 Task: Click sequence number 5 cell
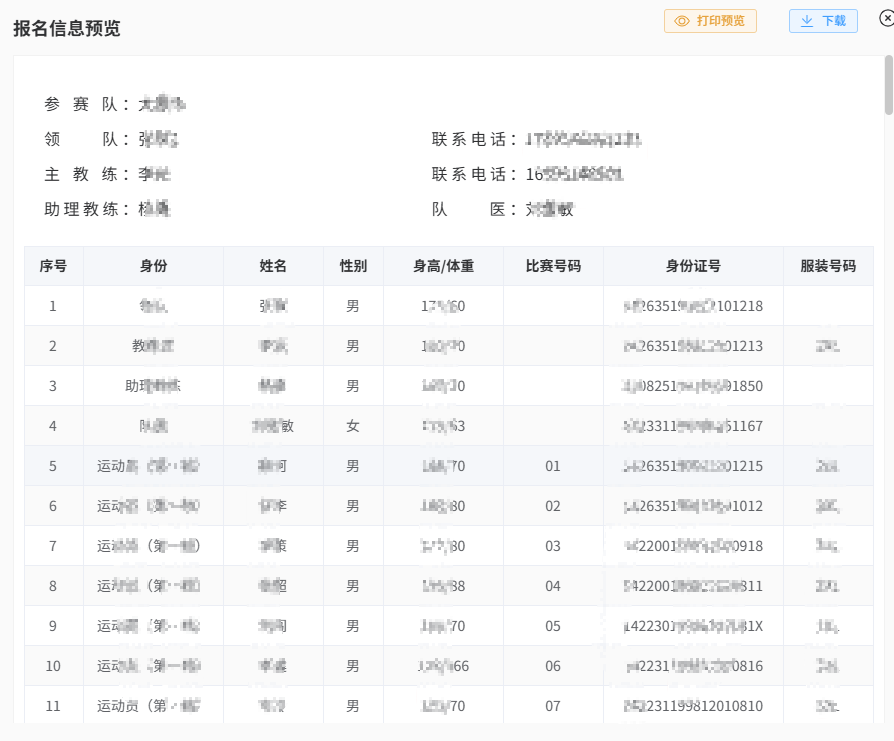click(53, 466)
